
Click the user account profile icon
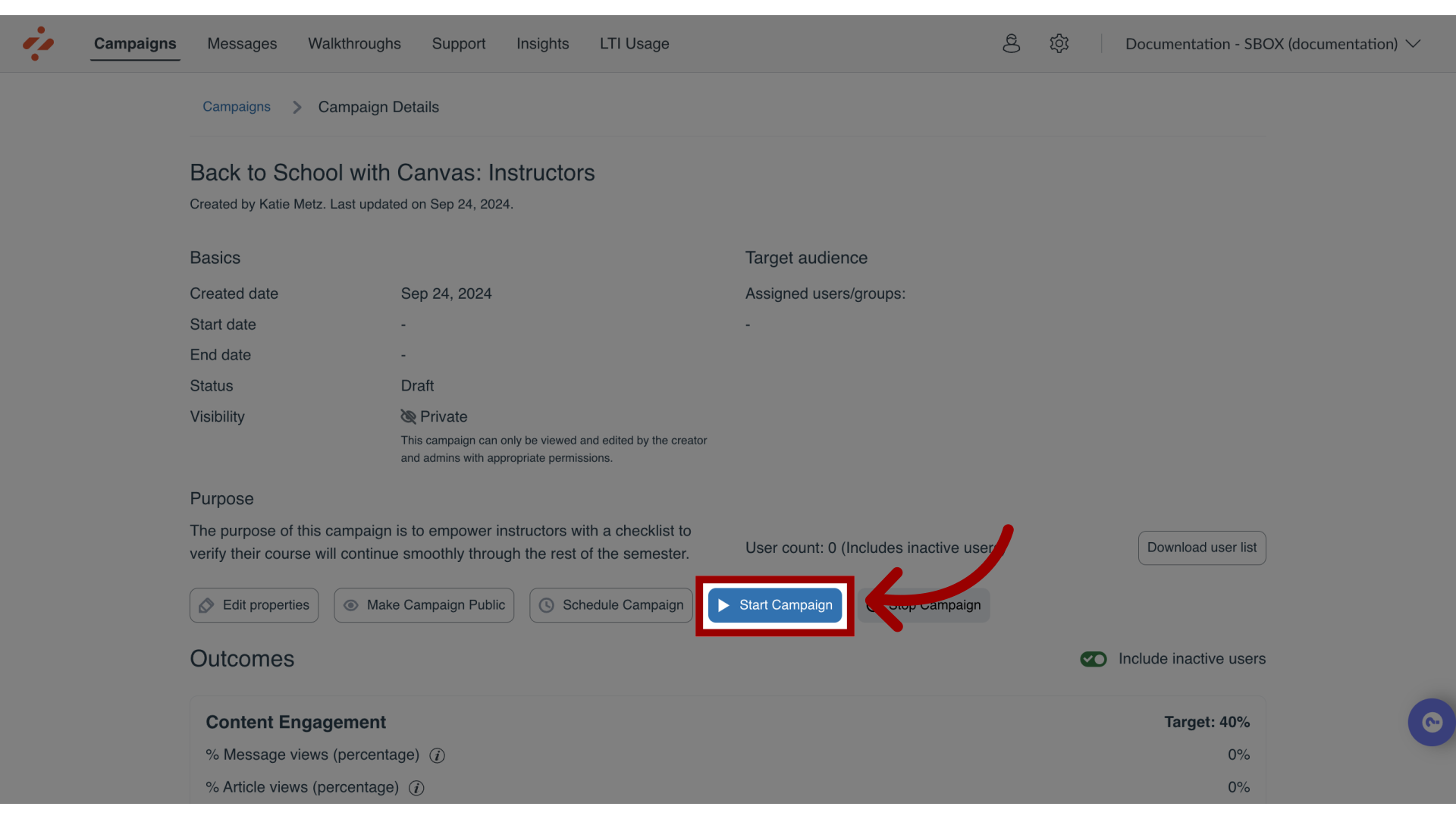(x=1011, y=44)
